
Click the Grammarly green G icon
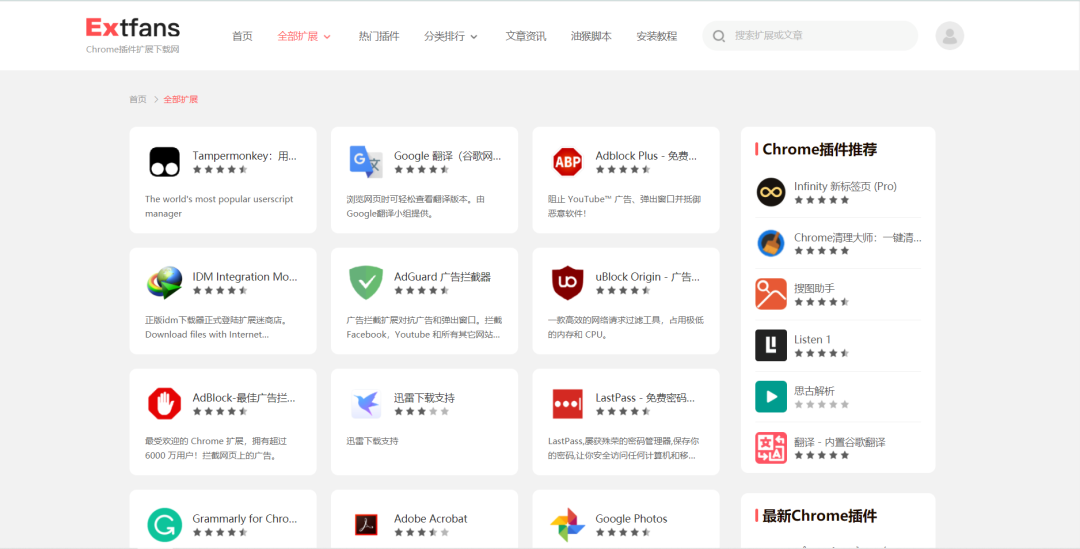165,525
